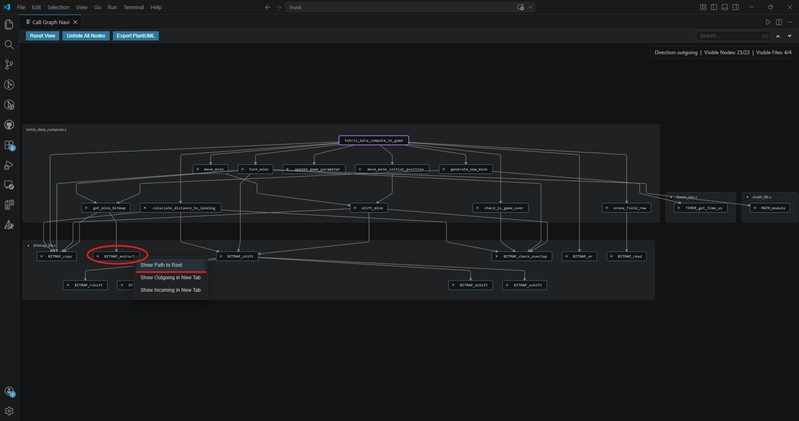
Task: Open the Terminal menu
Action: coord(134,8)
